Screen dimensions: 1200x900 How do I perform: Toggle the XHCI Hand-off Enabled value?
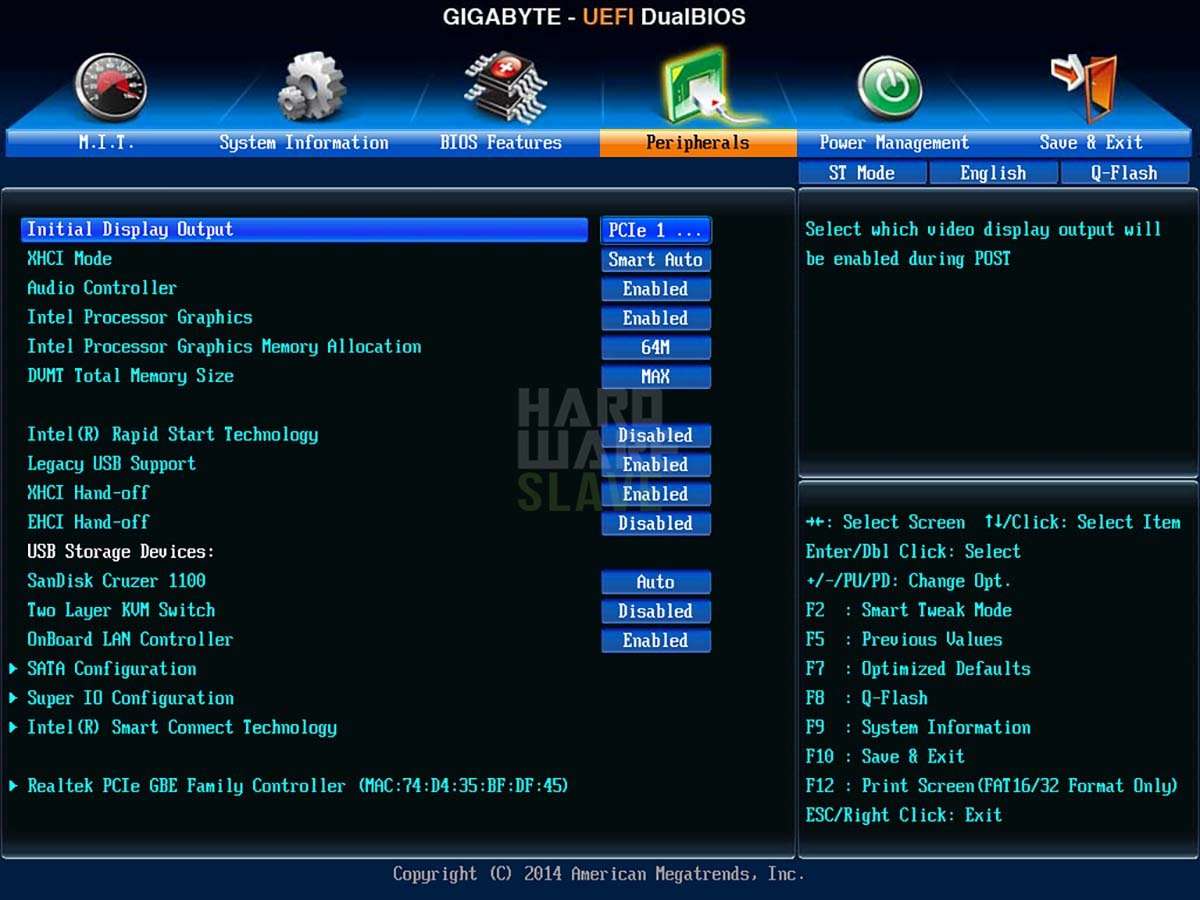[656, 494]
